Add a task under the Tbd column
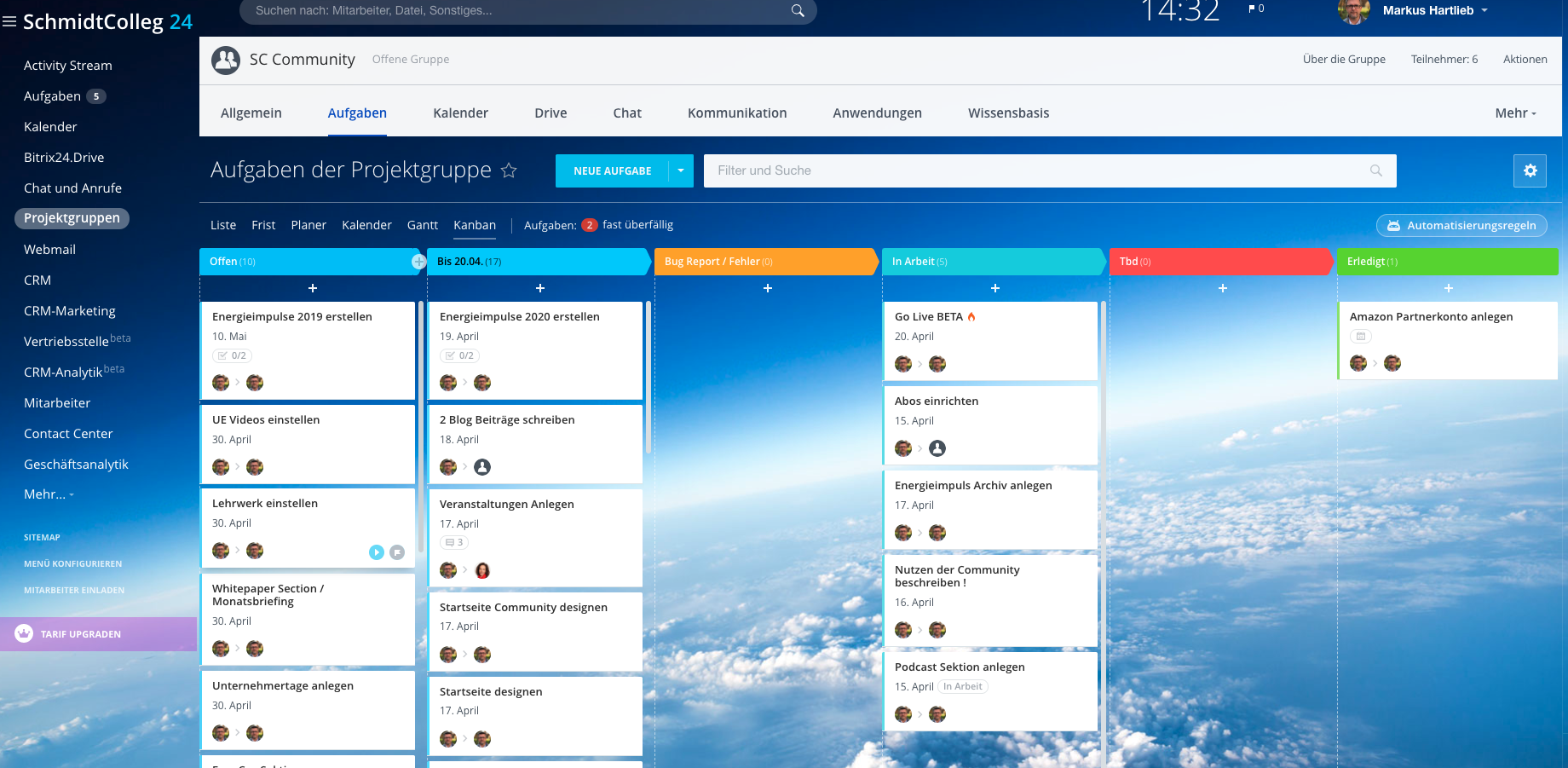 [x=1222, y=289]
